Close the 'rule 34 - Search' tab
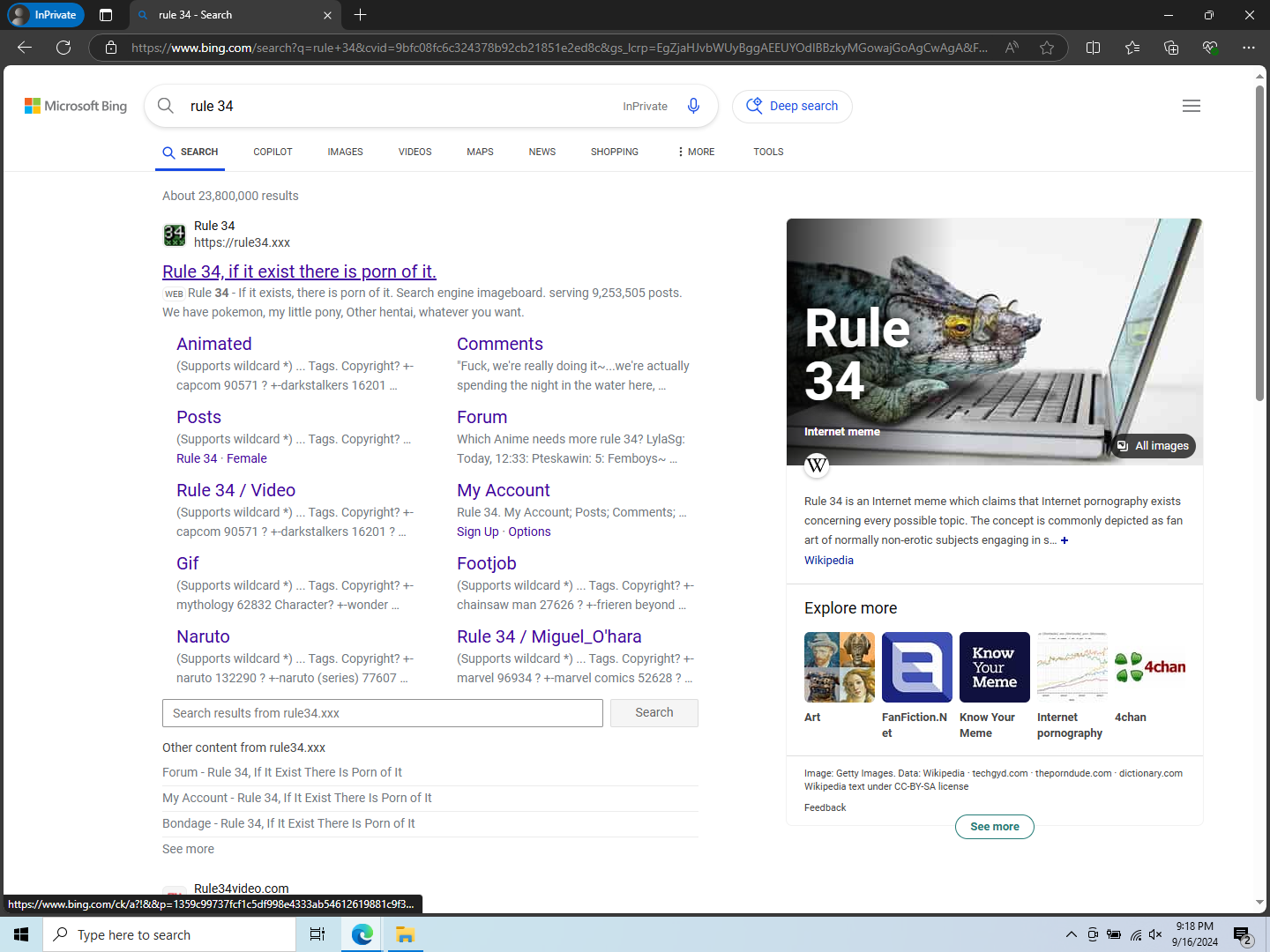Image resolution: width=1270 pixels, height=952 pixels. coord(327,15)
